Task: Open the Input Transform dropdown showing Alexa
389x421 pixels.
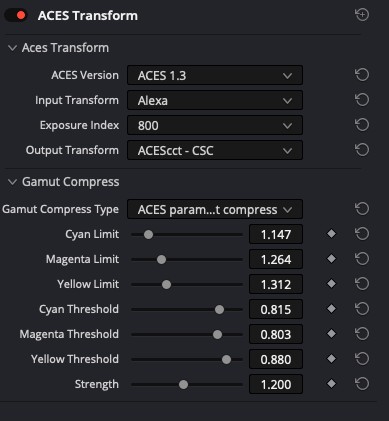Action: coord(215,100)
